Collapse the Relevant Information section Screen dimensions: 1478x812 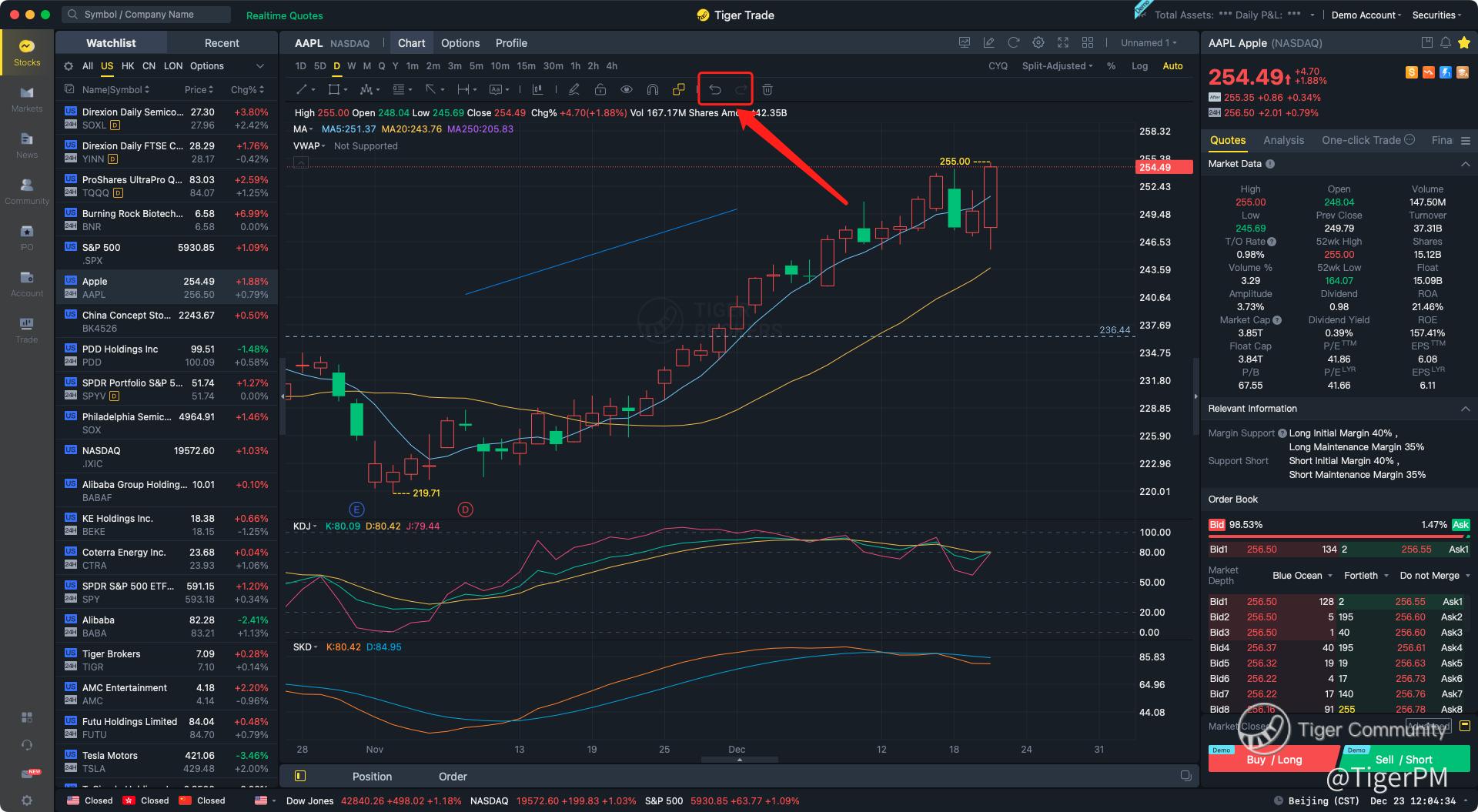pos(1465,409)
